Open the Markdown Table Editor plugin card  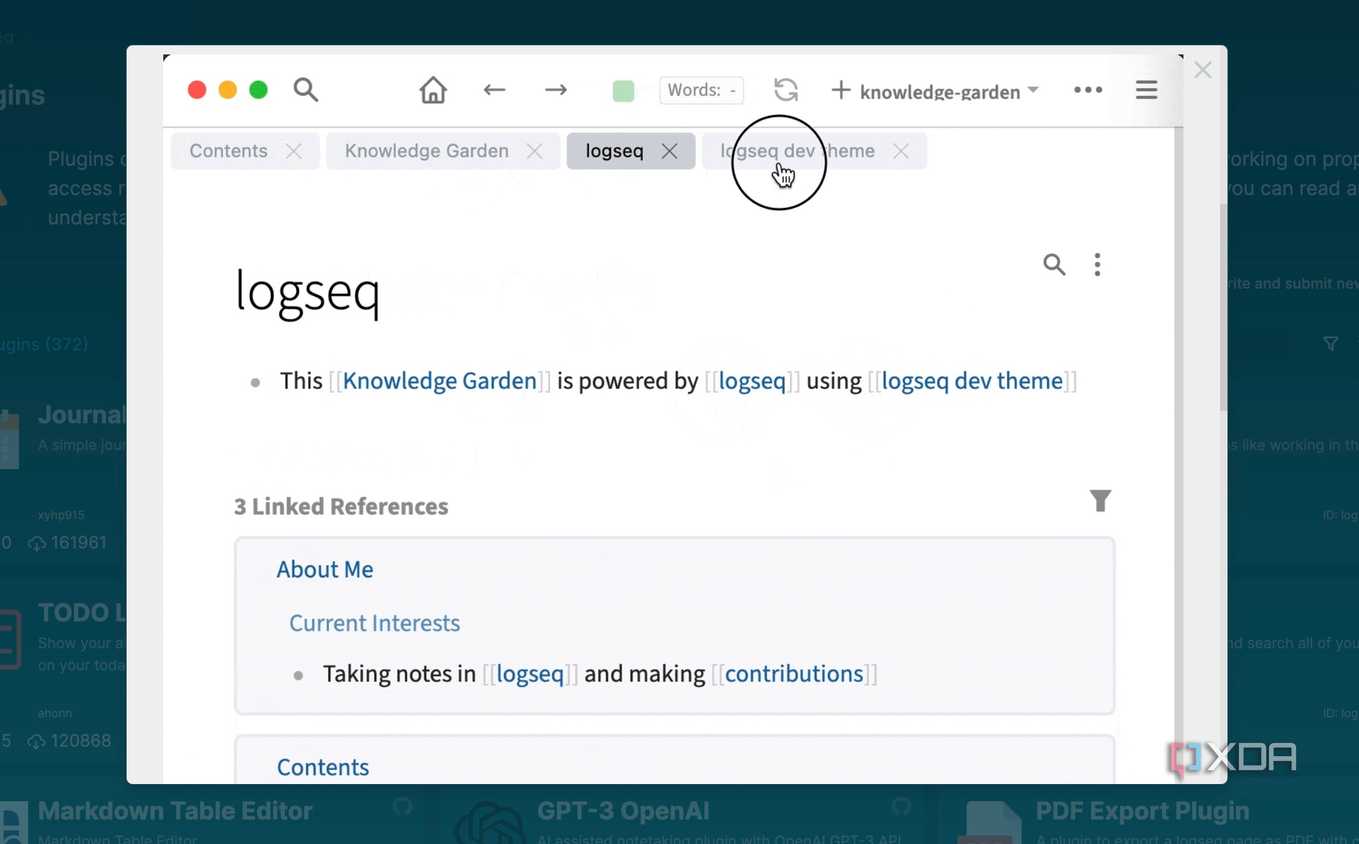tap(175, 811)
